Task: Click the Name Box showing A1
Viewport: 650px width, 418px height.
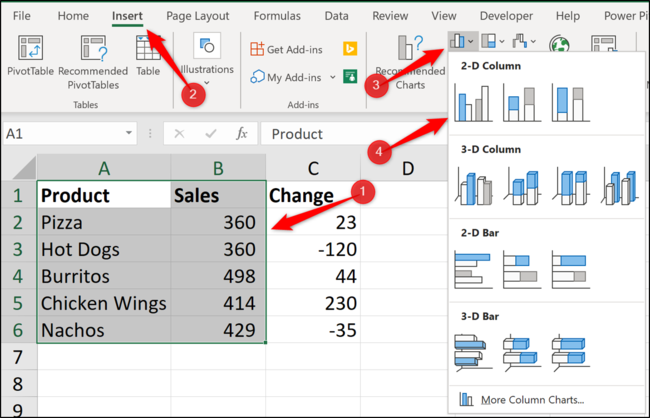Action: pyautogui.click(x=60, y=133)
